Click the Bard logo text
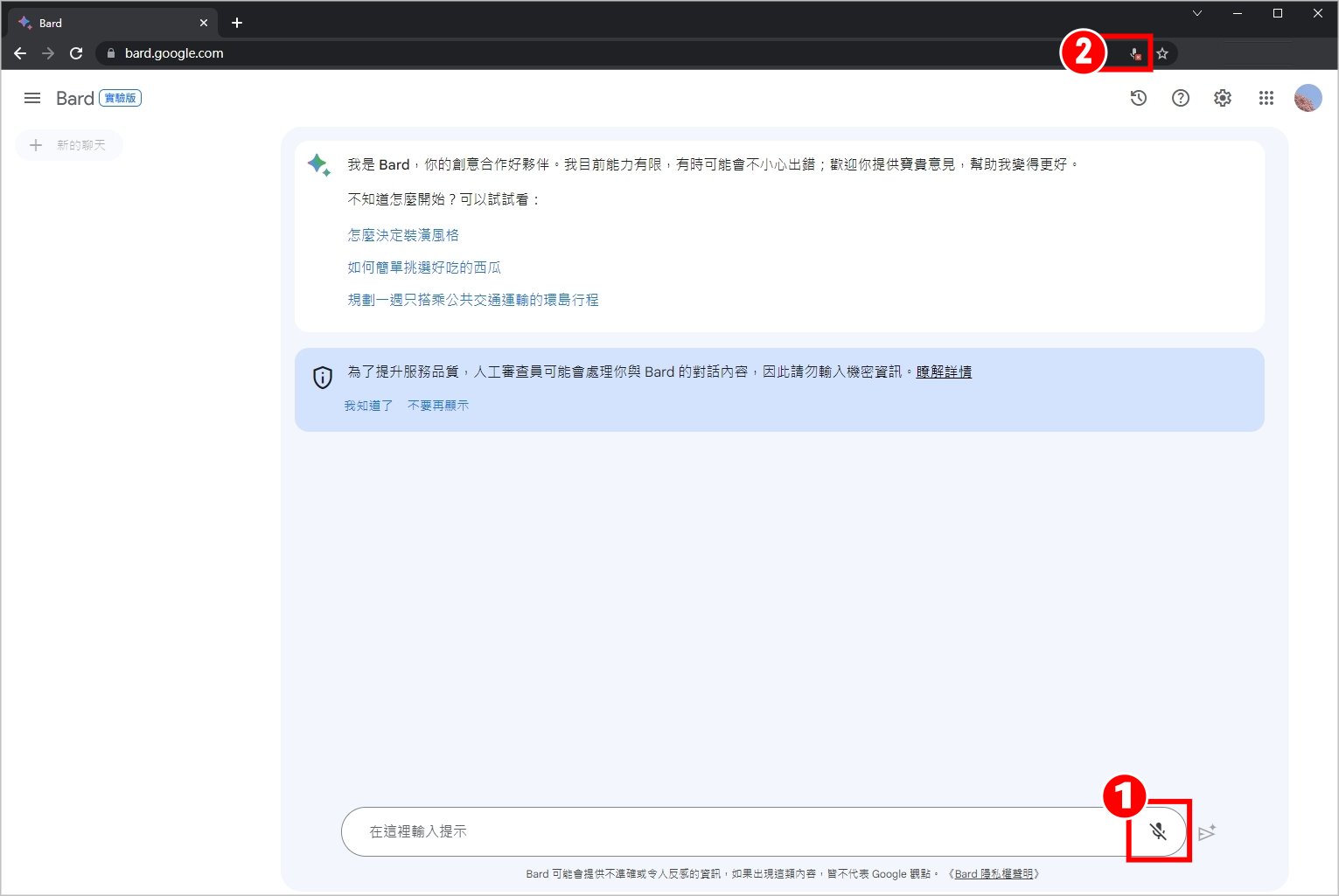The width and height of the screenshot is (1339, 896). click(x=74, y=98)
